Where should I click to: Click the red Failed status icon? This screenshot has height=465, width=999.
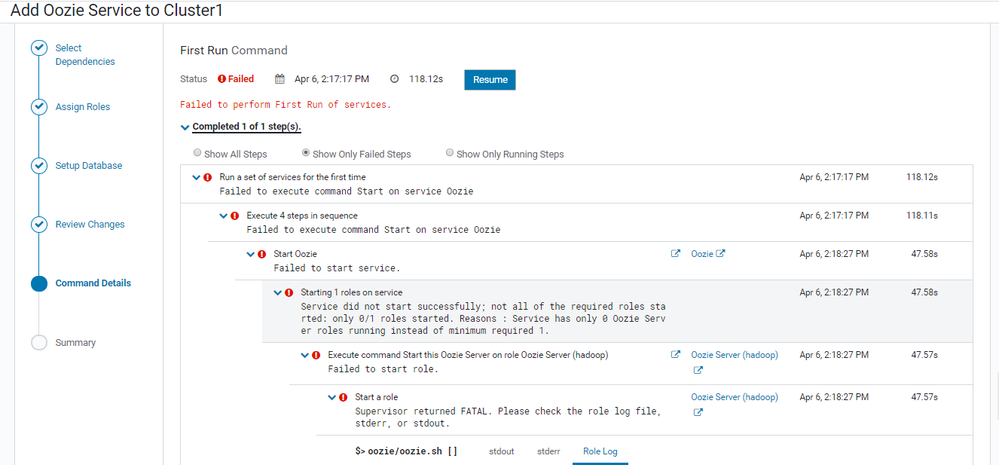tap(222, 79)
